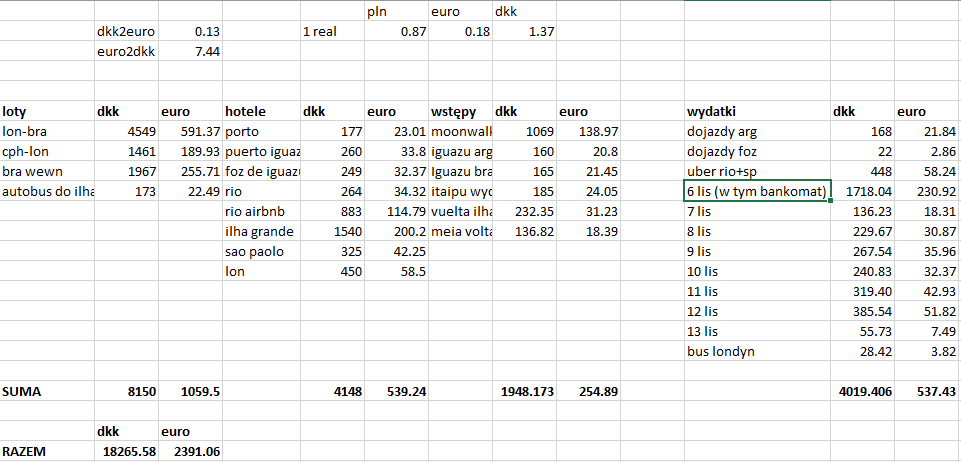Select the 1.37 dkk rate cell

click(x=525, y=31)
